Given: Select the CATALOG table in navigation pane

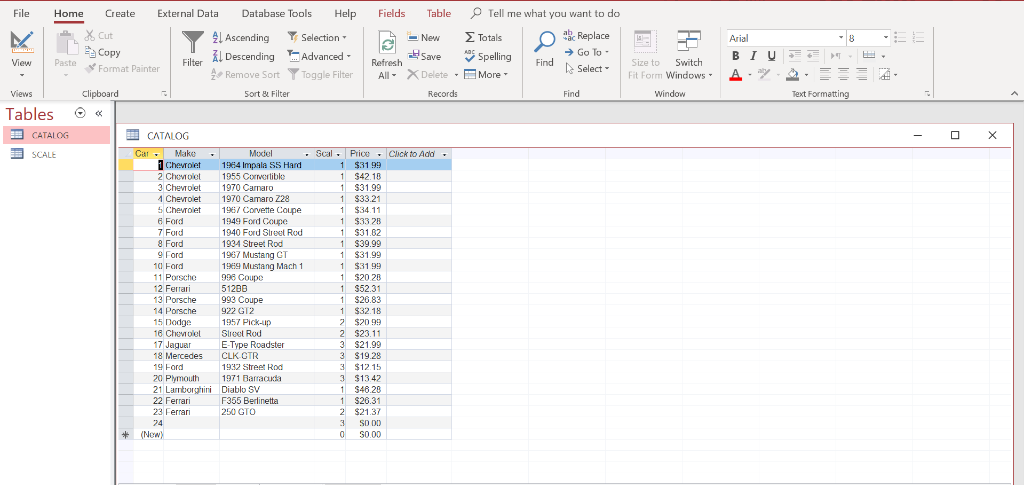Looking at the screenshot, I should (x=56, y=135).
